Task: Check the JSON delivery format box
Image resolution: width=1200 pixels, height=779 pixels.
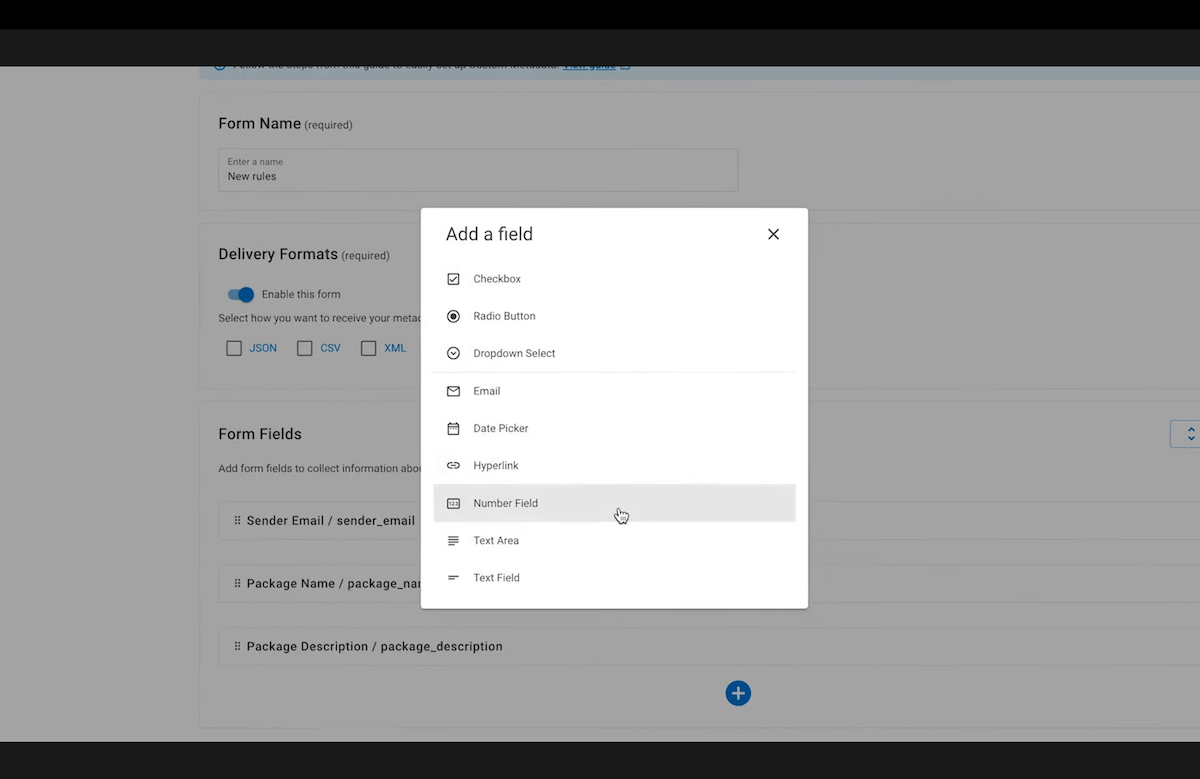Action: tap(234, 348)
